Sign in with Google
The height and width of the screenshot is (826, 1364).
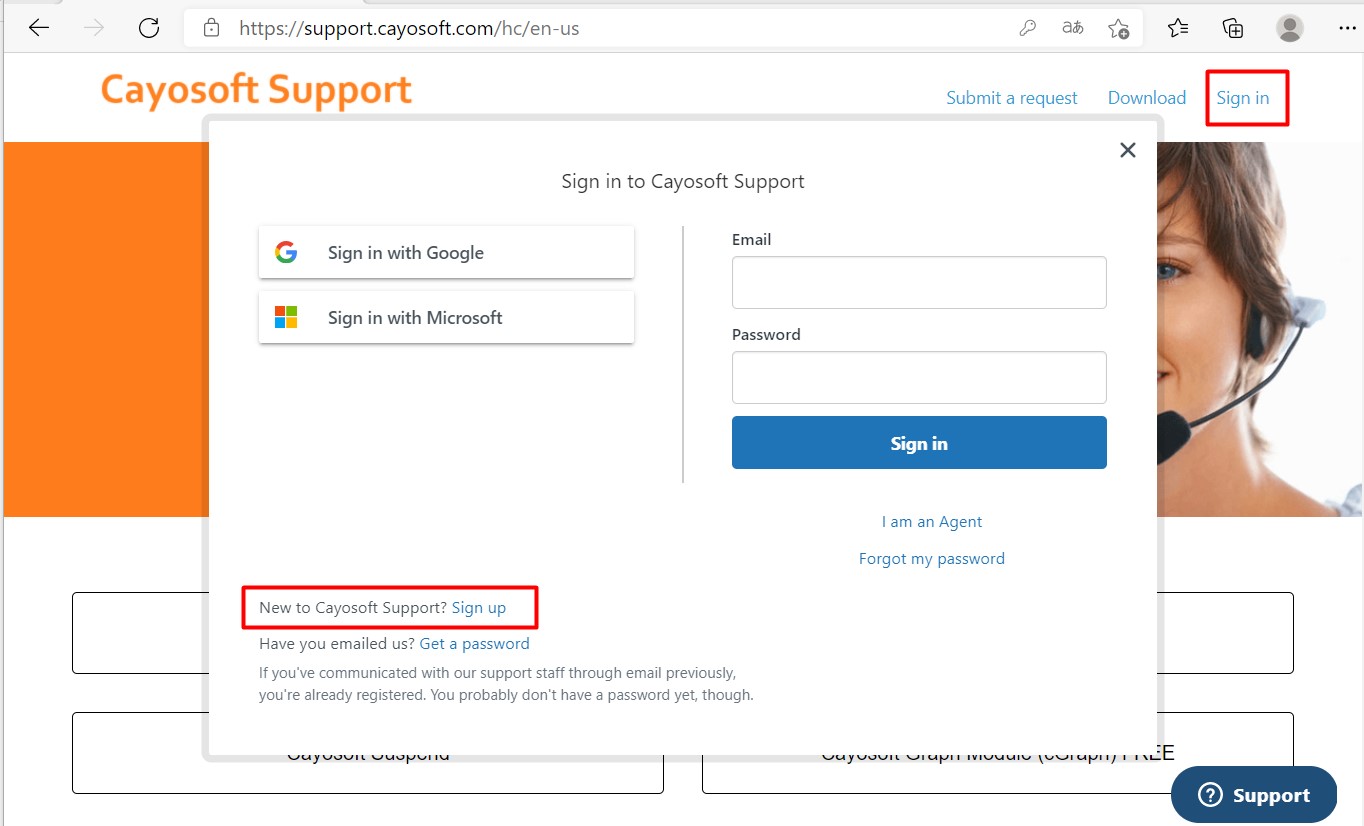[x=446, y=252]
